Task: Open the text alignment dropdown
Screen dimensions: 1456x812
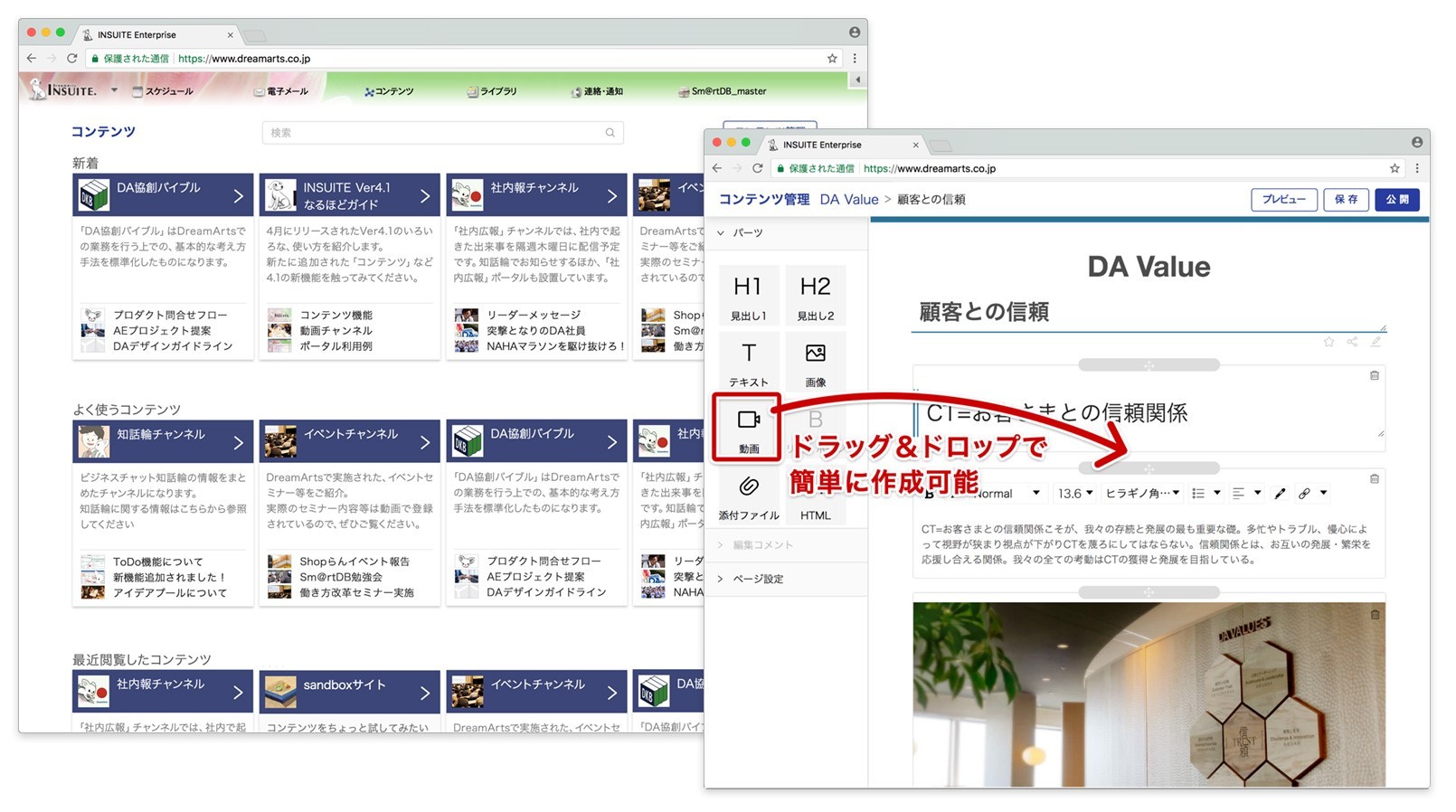Action: coord(1246,494)
